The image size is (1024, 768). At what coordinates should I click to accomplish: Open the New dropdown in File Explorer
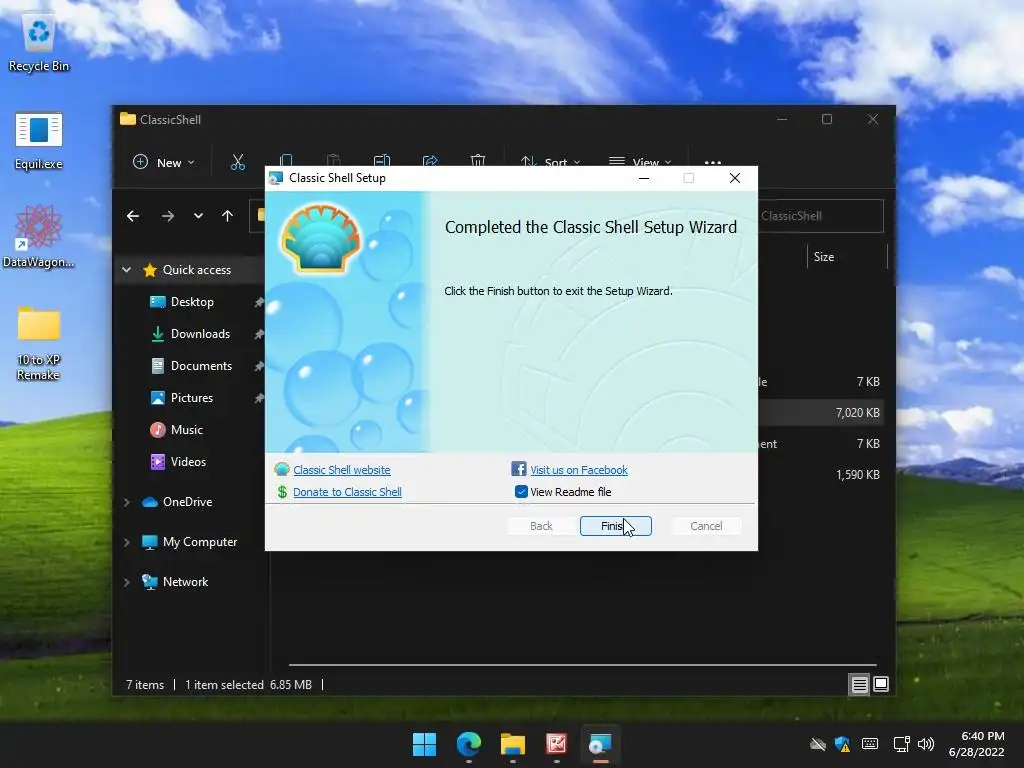tap(163, 163)
